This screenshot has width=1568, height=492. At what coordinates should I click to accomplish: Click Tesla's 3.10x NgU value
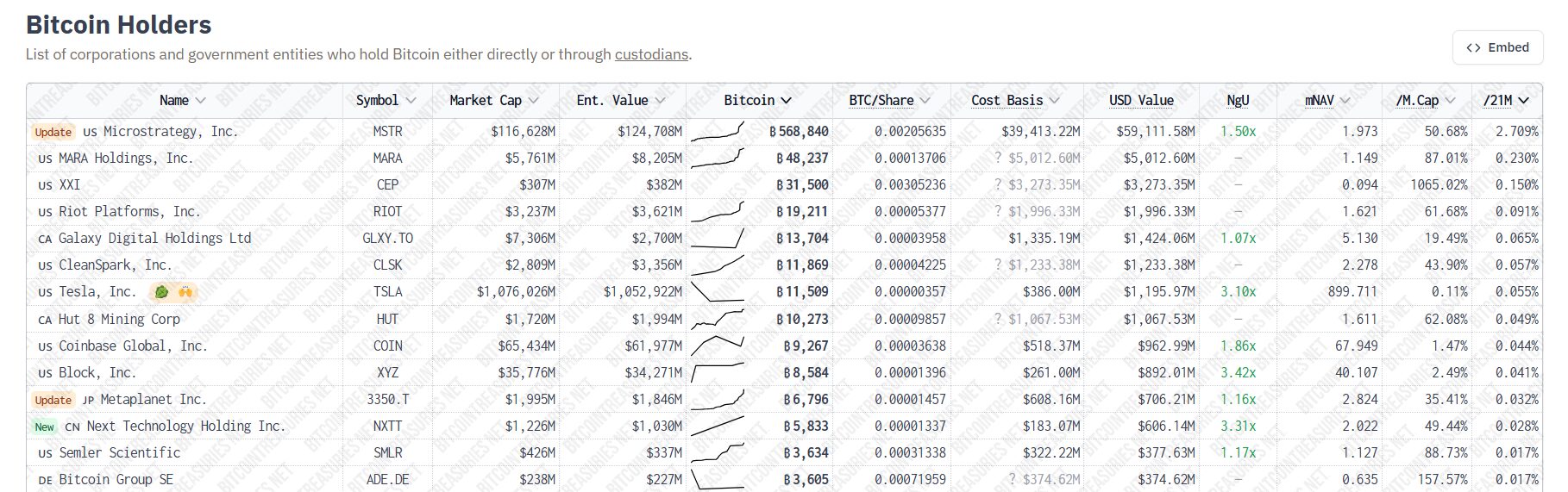[x=1238, y=291]
